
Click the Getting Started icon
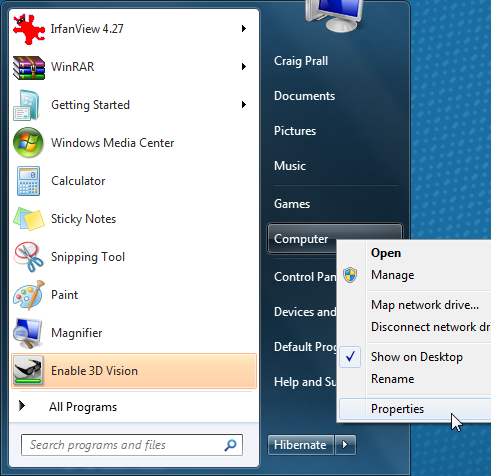pos(27,105)
